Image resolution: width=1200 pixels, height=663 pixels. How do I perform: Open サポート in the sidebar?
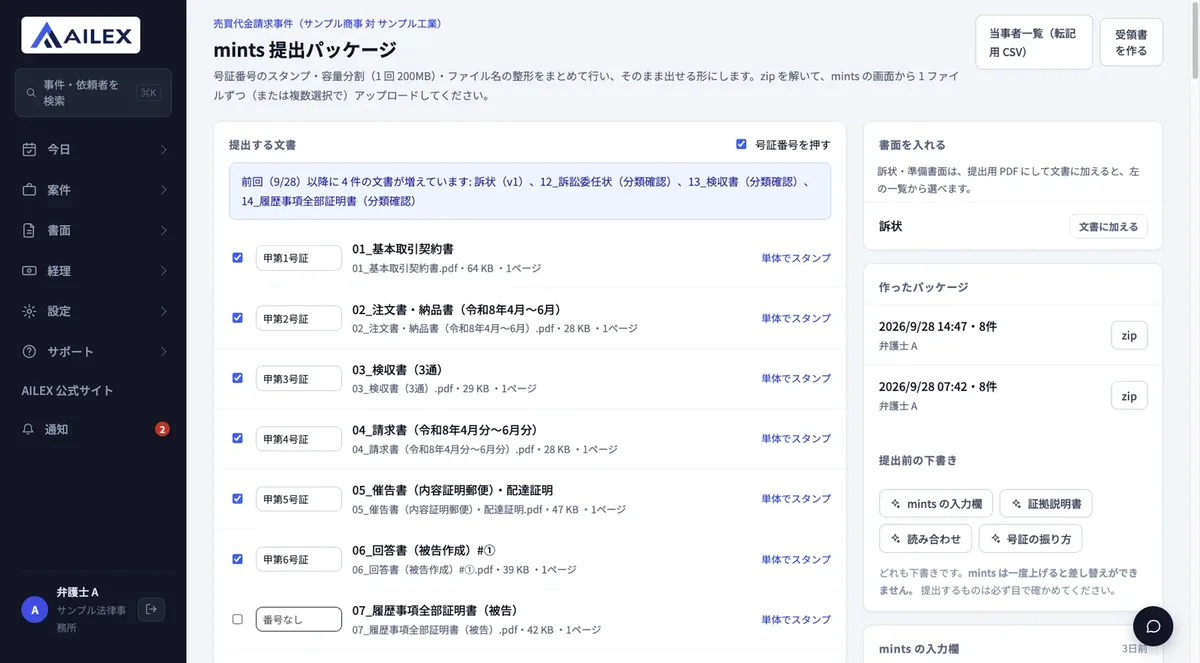(93, 351)
